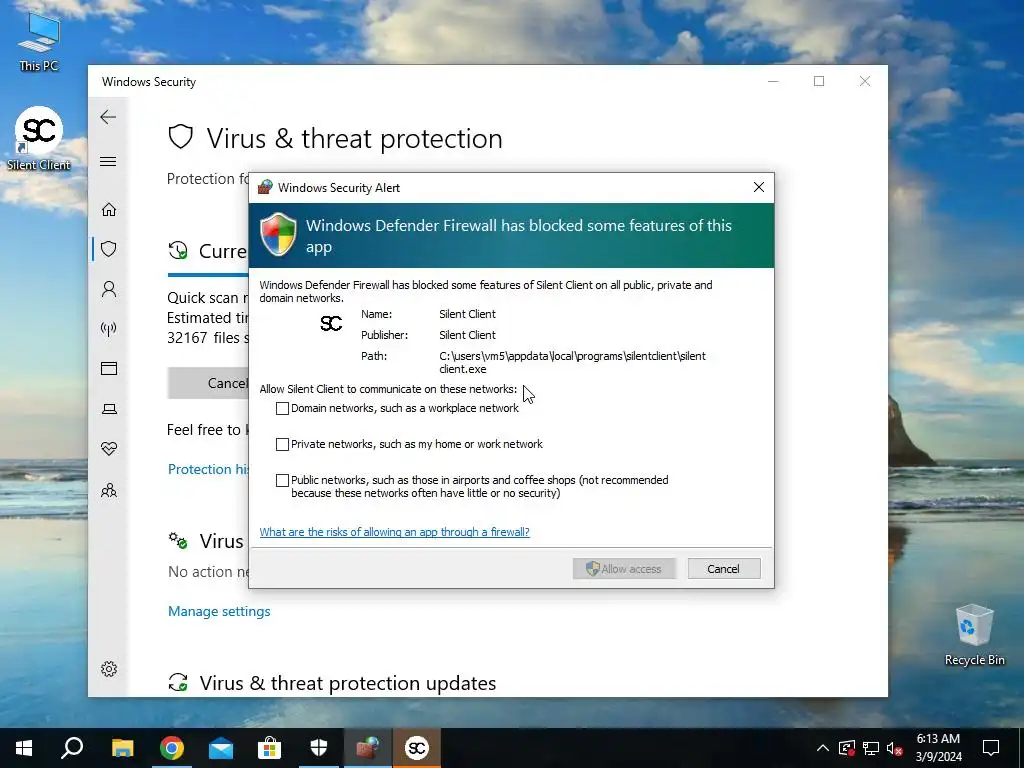The width and height of the screenshot is (1024, 768).
Task: Select the Silent Client desktop shortcut
Action: 39,139
